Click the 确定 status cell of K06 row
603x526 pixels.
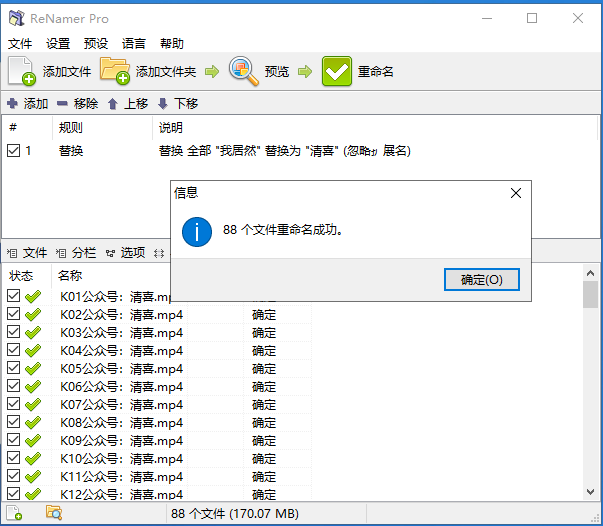[264, 387]
